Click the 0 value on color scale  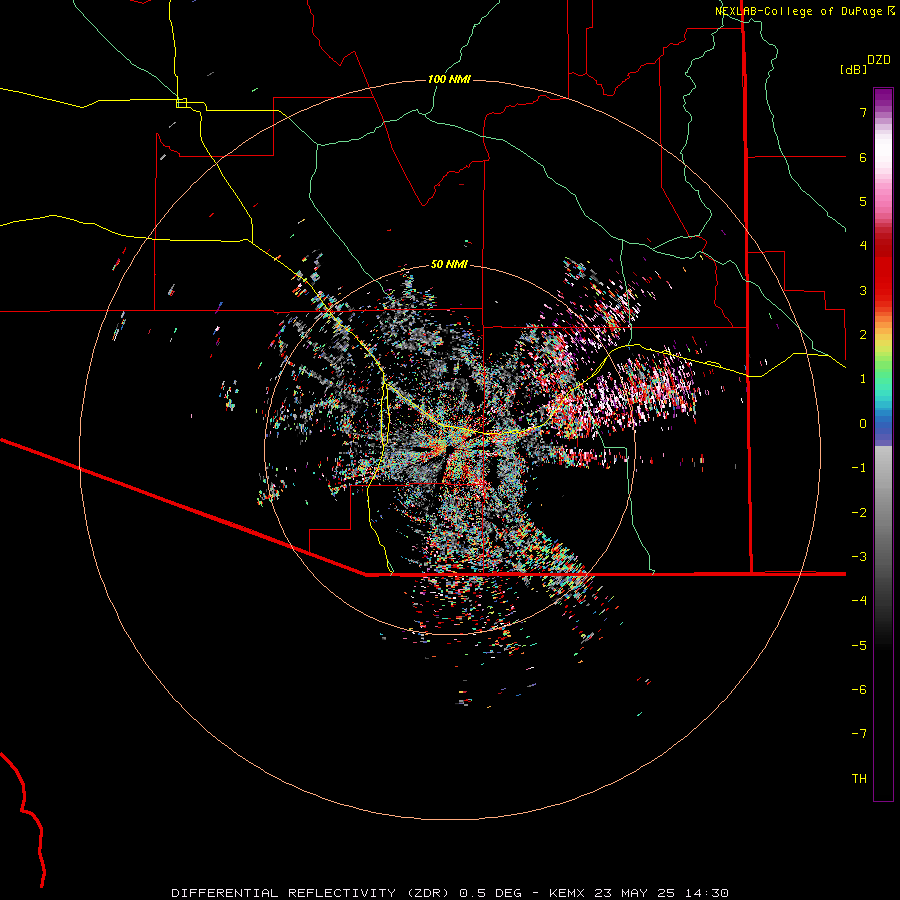click(863, 424)
